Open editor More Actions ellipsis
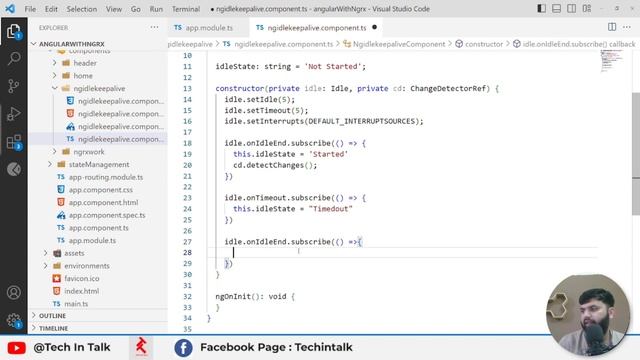This screenshot has height=360, width=640. (627, 27)
